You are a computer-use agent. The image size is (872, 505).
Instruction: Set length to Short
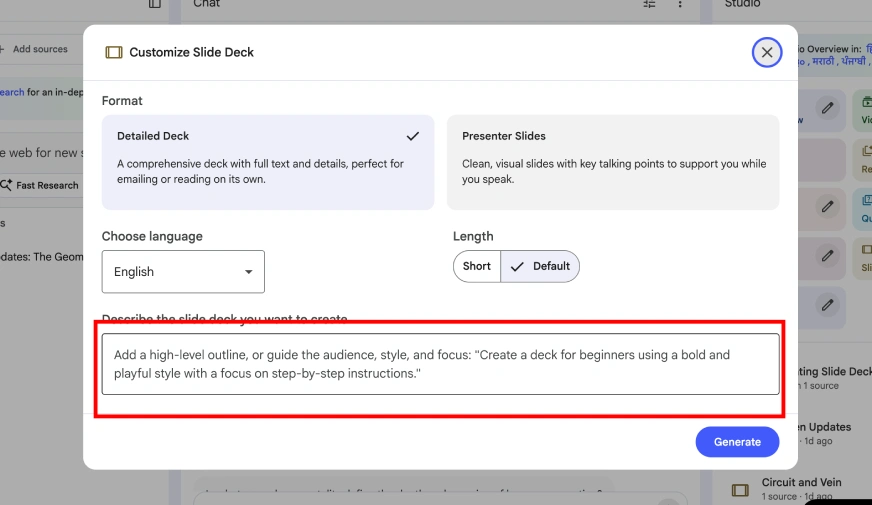[x=477, y=267]
